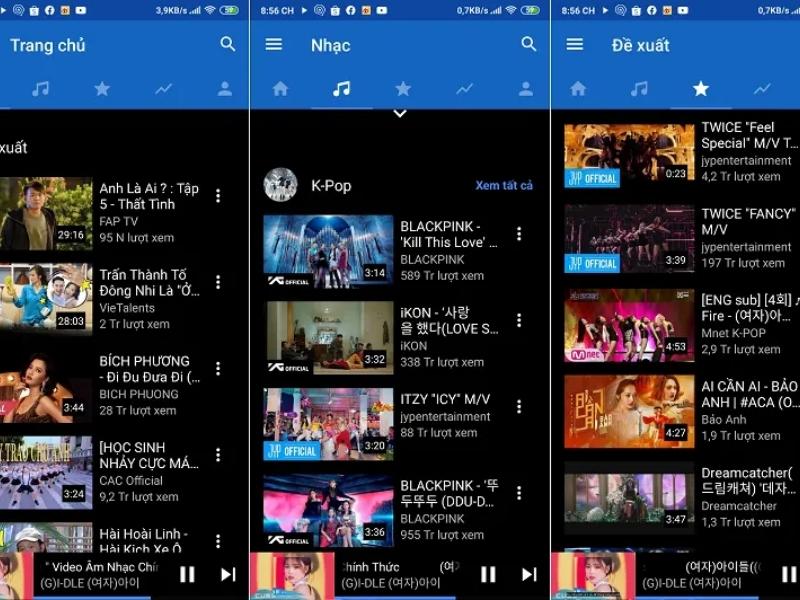Open mini player artwork in Nhạc screen
The width and height of the screenshot is (800, 600).
pos(292,575)
